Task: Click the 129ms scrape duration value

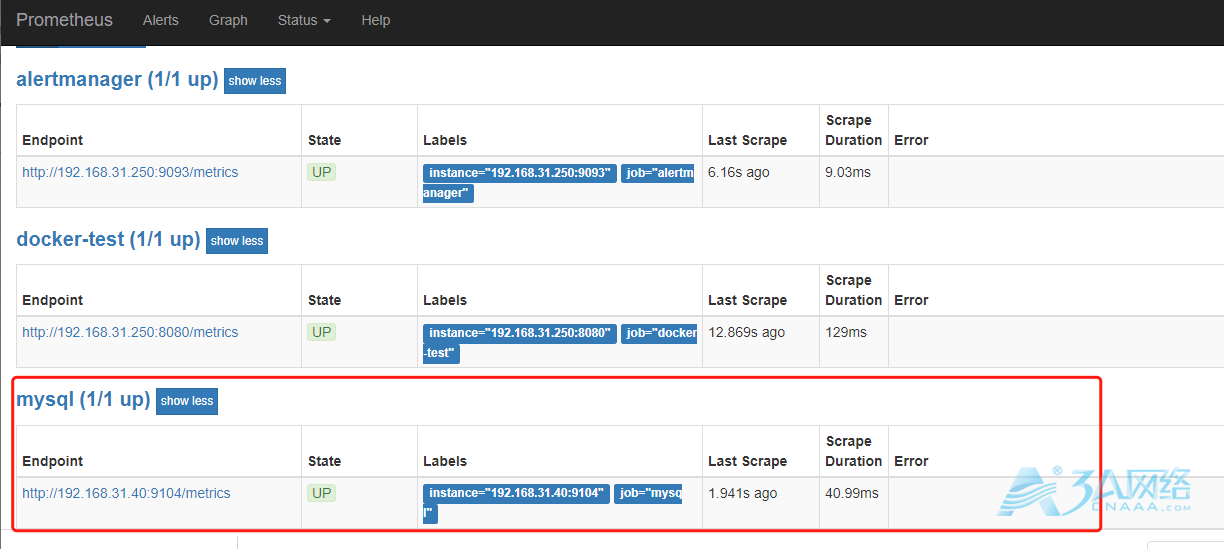Action: coord(846,332)
